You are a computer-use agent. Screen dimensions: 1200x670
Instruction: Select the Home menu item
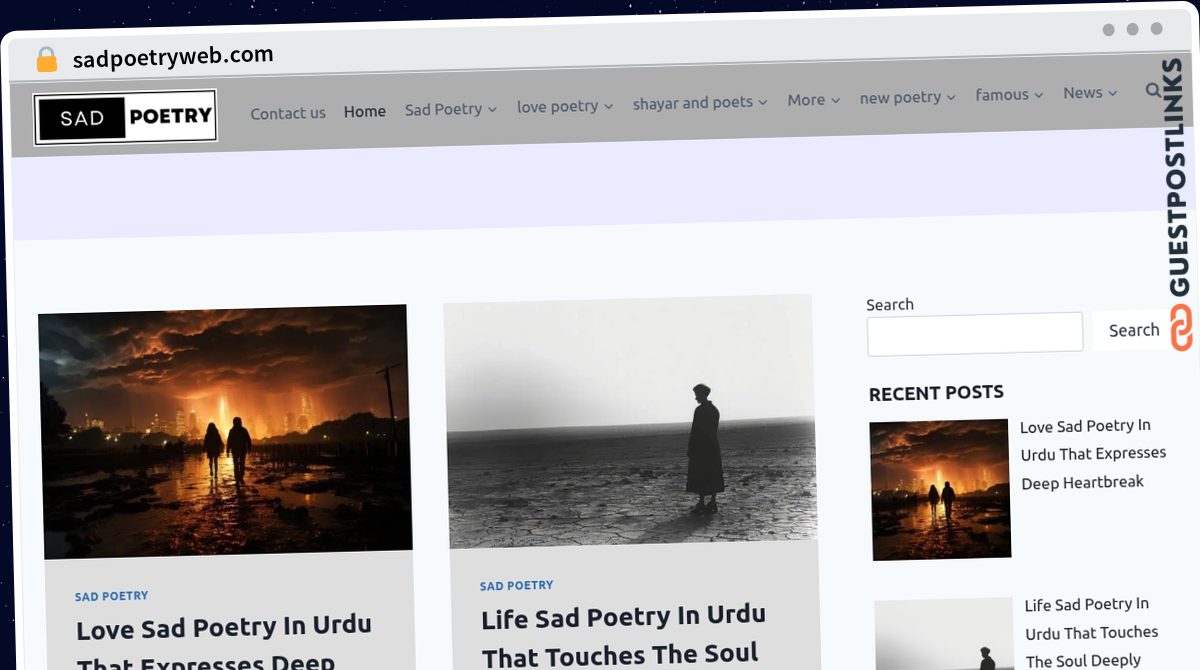365,111
